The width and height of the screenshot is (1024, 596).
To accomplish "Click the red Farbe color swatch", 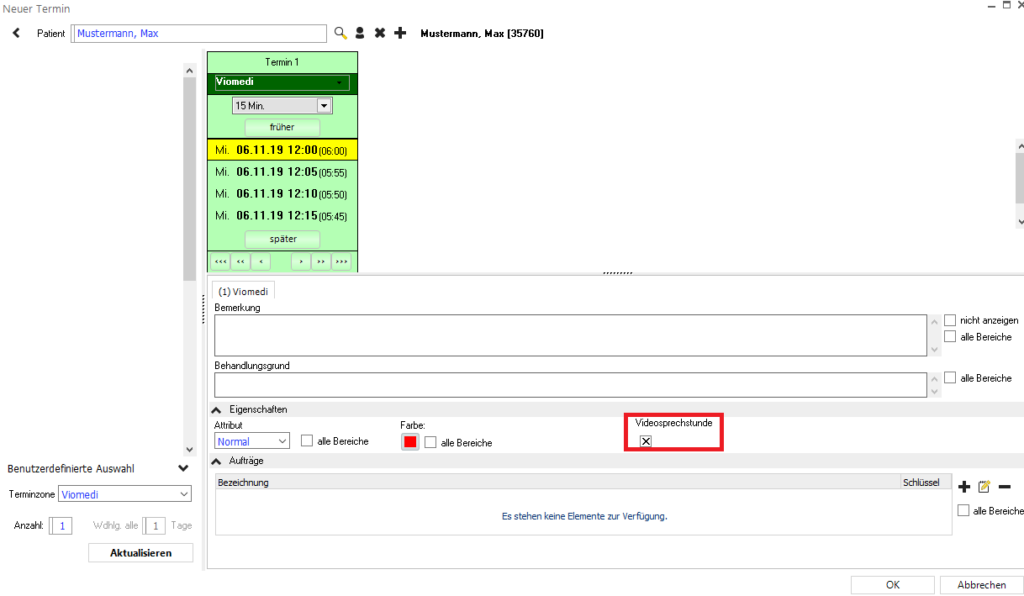I will click(x=409, y=442).
